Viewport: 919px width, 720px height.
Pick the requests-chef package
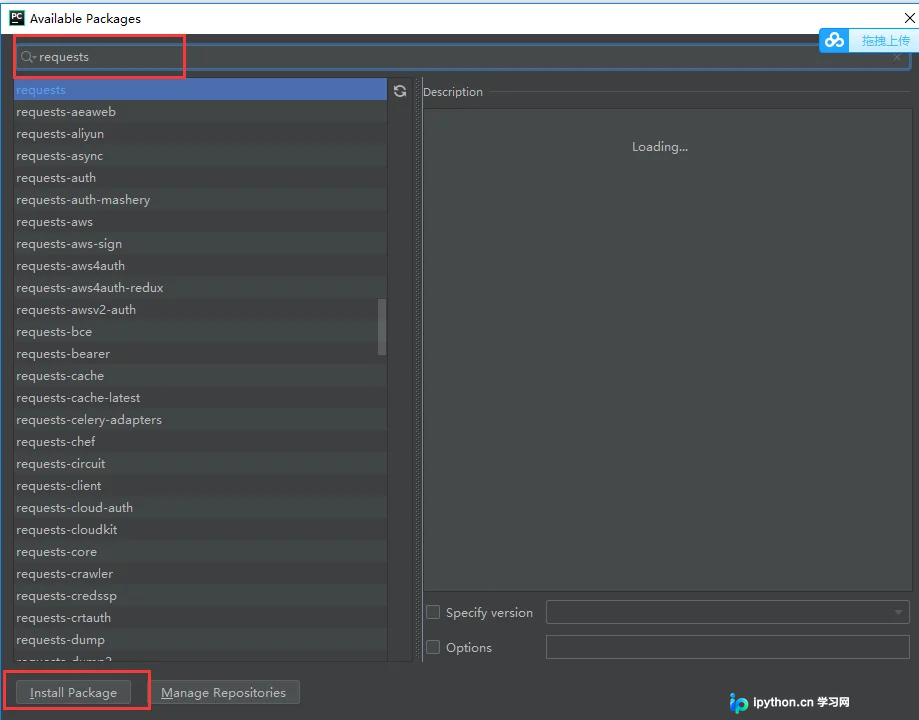pyautogui.click(x=200, y=441)
